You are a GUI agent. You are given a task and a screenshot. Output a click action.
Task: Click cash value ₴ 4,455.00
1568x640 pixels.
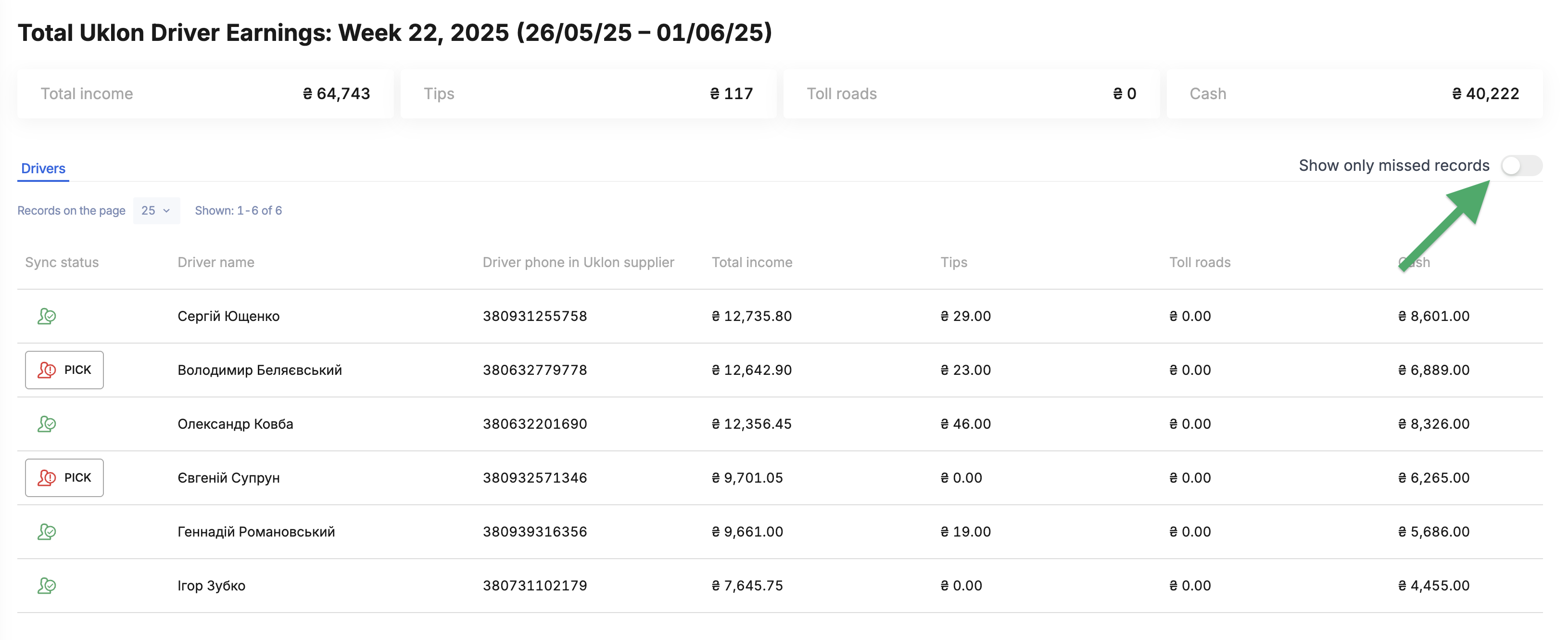[x=1434, y=585]
